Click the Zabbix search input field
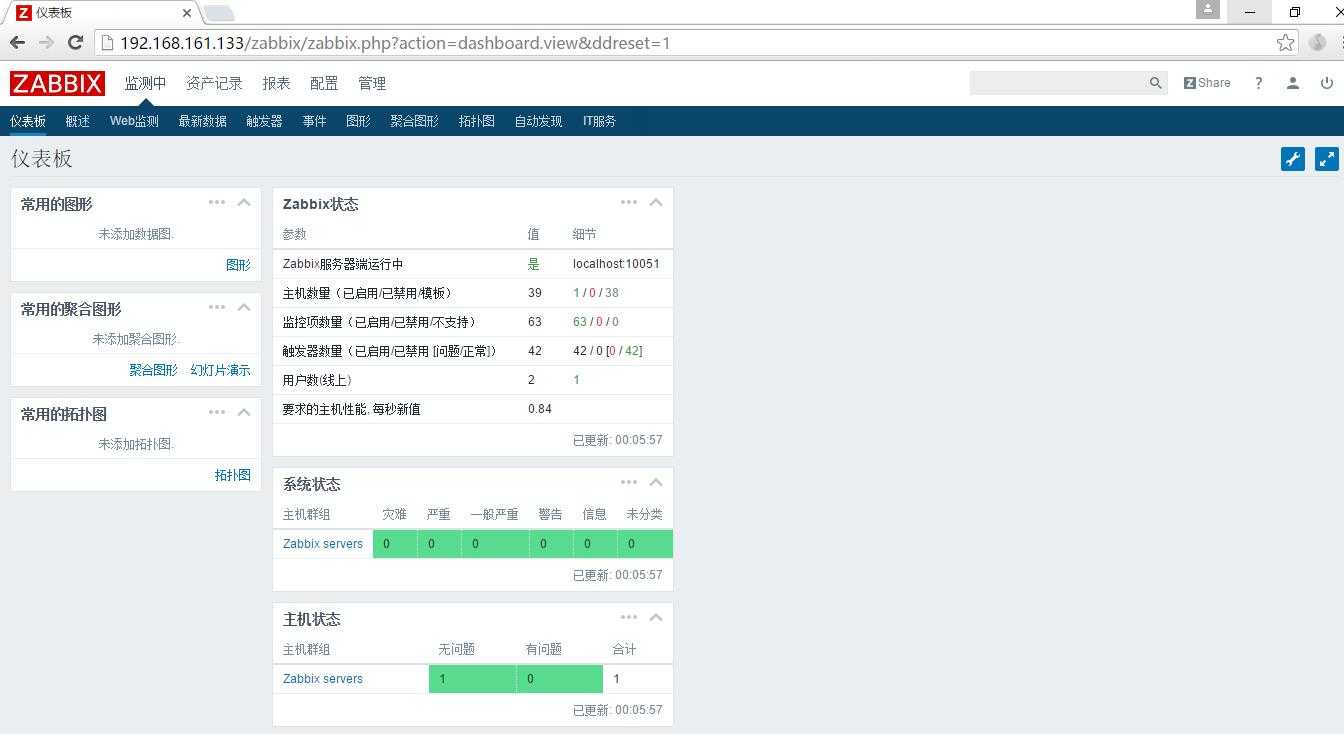The image size is (1344, 734). (1058, 83)
